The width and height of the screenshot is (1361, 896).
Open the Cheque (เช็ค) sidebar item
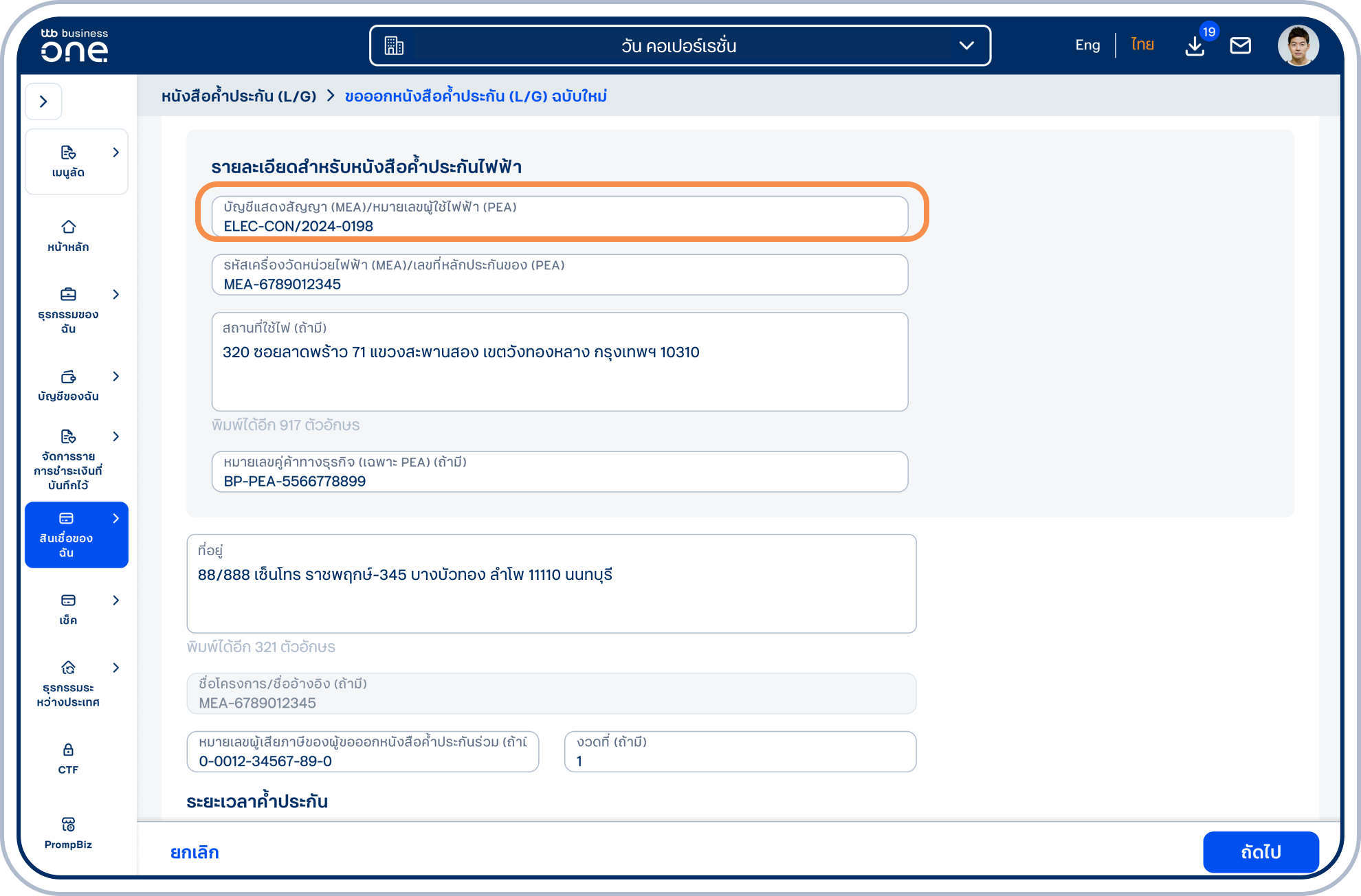(x=68, y=609)
